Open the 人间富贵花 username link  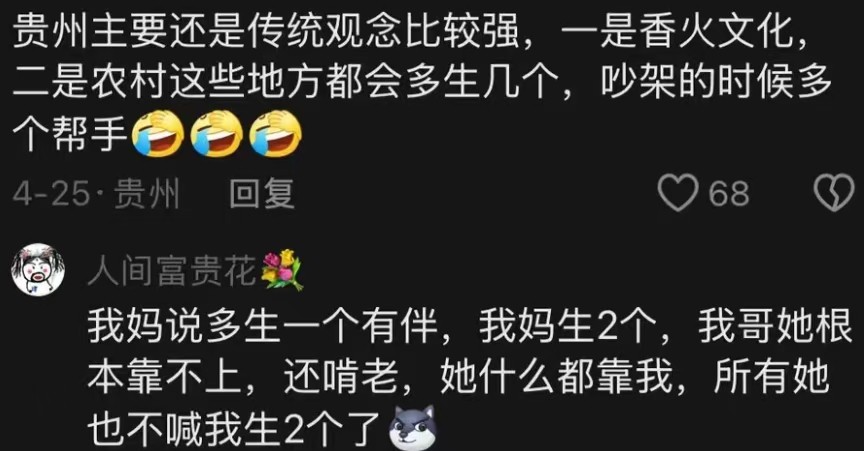(171, 271)
